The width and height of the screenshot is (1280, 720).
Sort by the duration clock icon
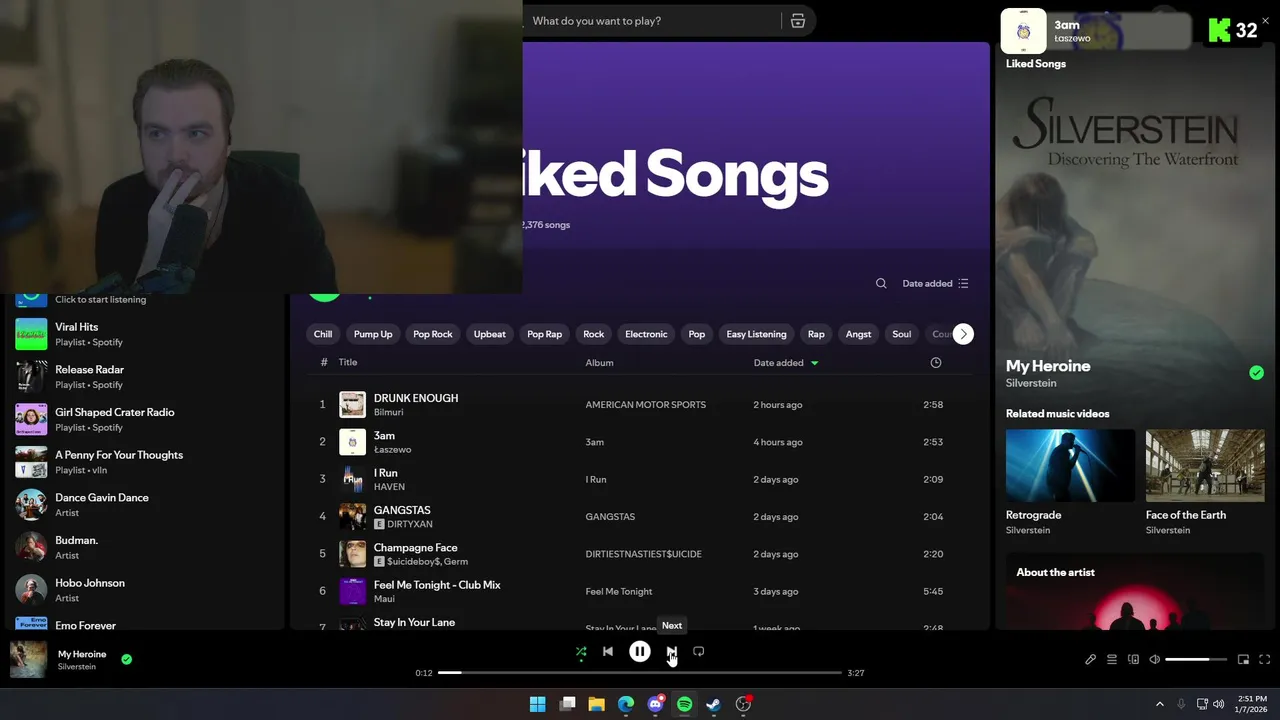(936, 363)
